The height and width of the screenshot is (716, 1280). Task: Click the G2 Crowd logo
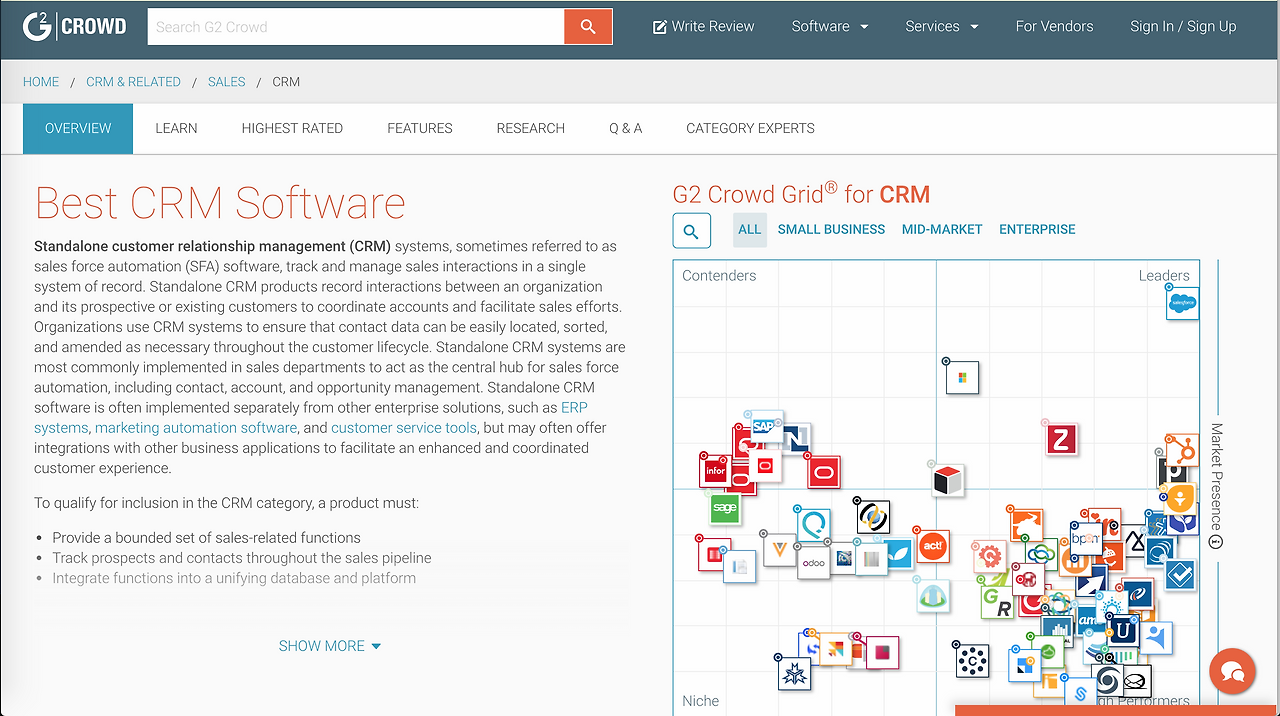pyautogui.click(x=75, y=27)
